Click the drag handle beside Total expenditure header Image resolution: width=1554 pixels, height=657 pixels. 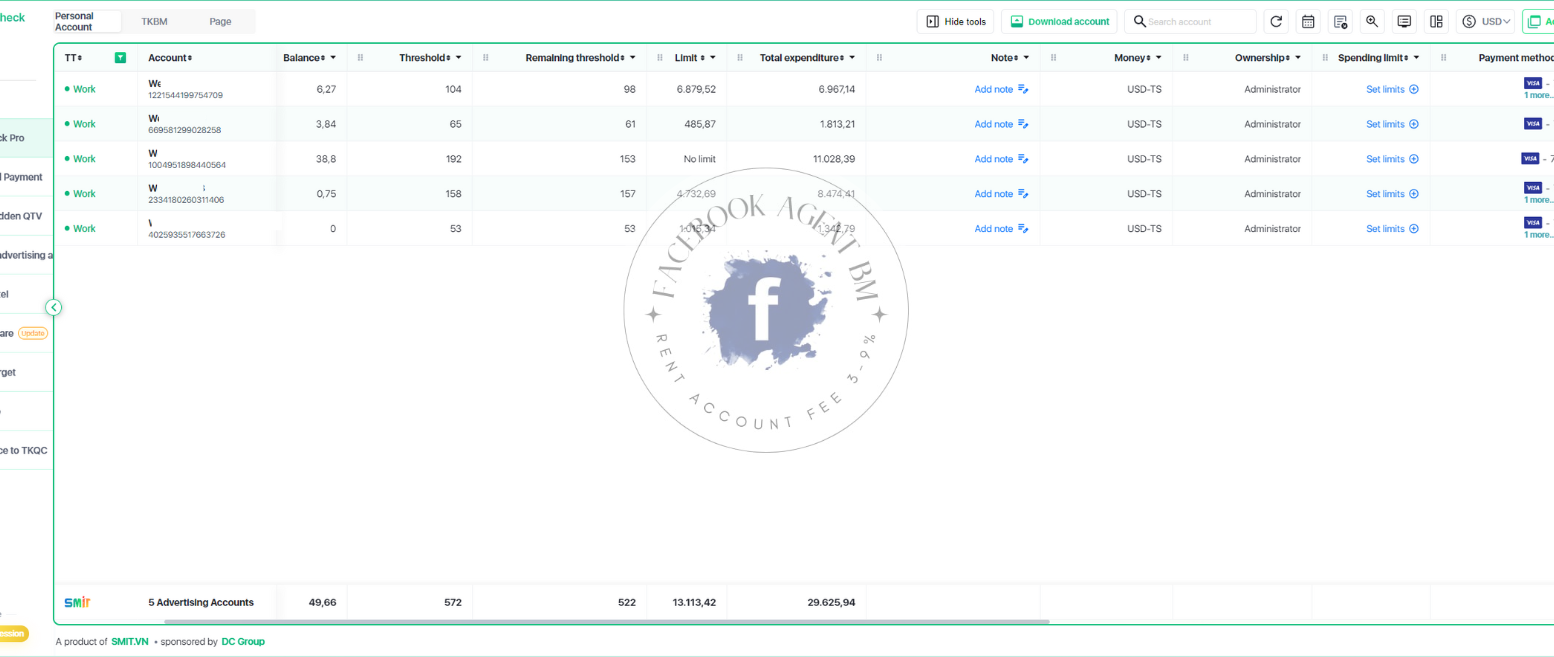click(x=740, y=58)
